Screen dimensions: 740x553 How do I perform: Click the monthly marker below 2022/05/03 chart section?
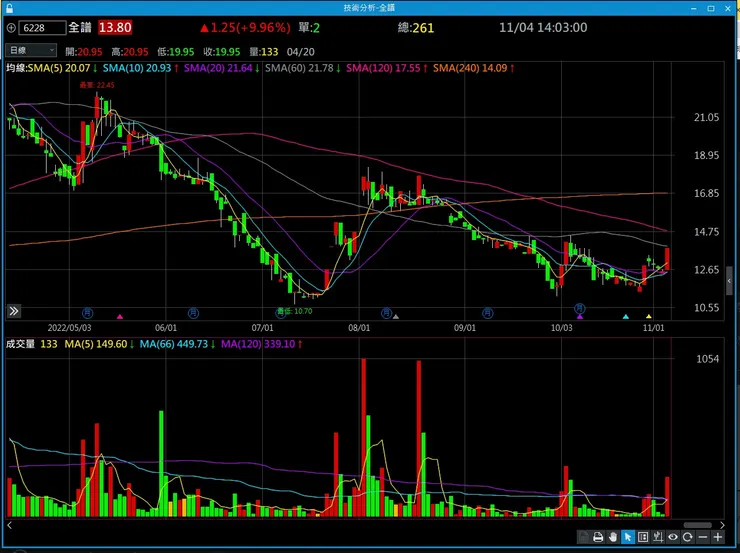tap(87, 313)
